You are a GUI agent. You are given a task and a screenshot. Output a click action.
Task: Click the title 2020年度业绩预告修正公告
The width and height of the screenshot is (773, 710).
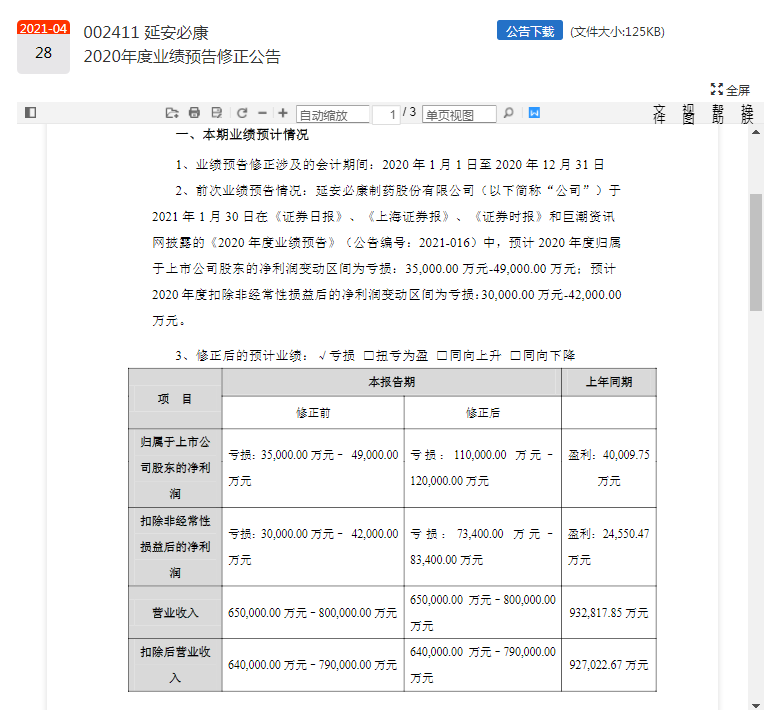tap(182, 57)
